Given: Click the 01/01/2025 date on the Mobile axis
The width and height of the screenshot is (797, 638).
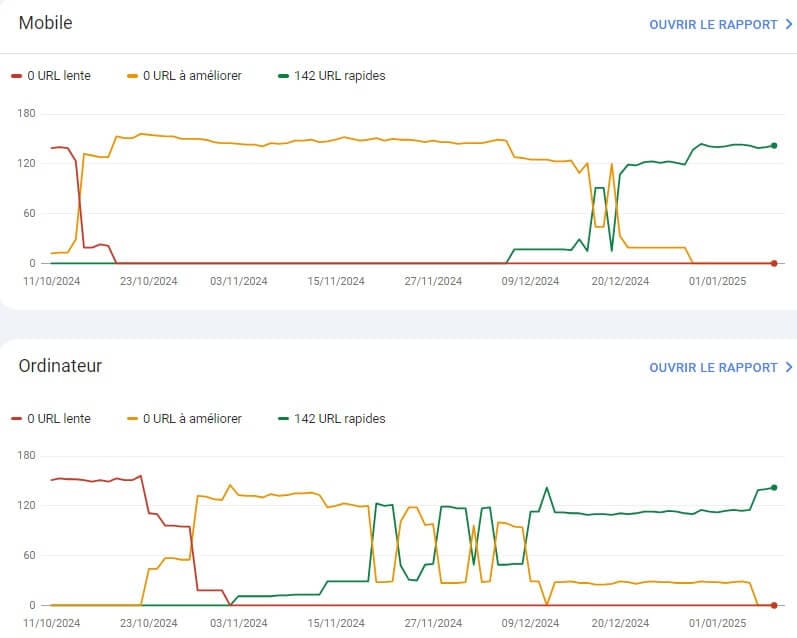Looking at the screenshot, I should click(717, 281).
